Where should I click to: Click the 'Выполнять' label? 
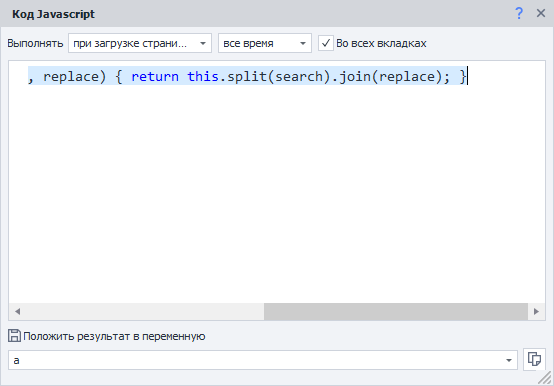tap(35, 43)
